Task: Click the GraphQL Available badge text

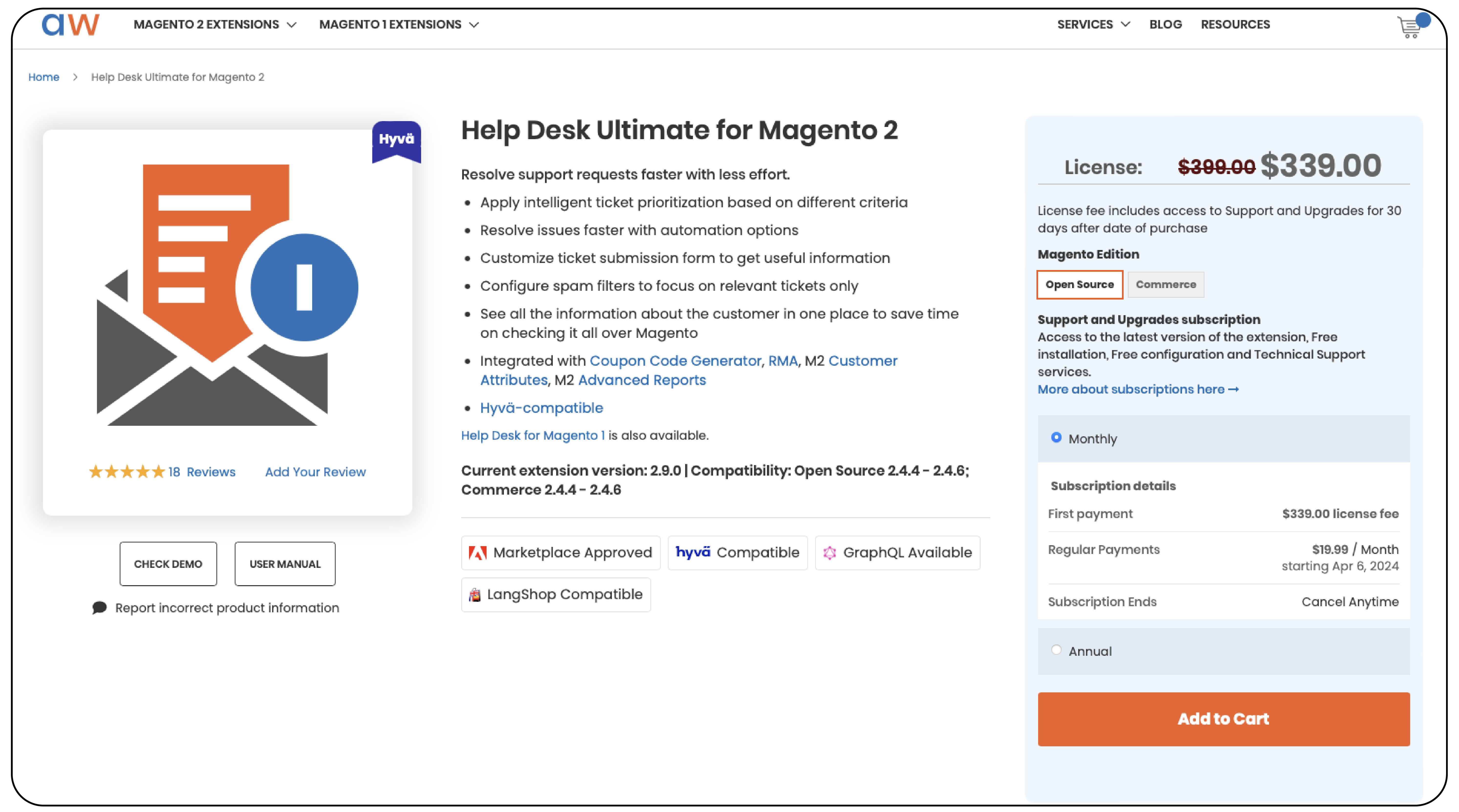Action: click(907, 553)
